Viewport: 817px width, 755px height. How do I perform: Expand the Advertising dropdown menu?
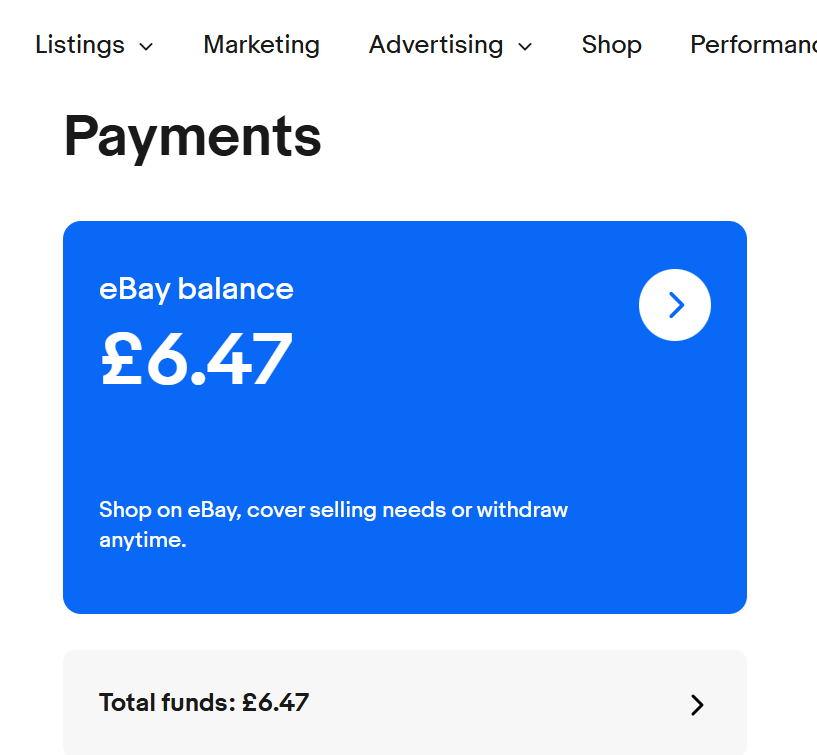(450, 45)
